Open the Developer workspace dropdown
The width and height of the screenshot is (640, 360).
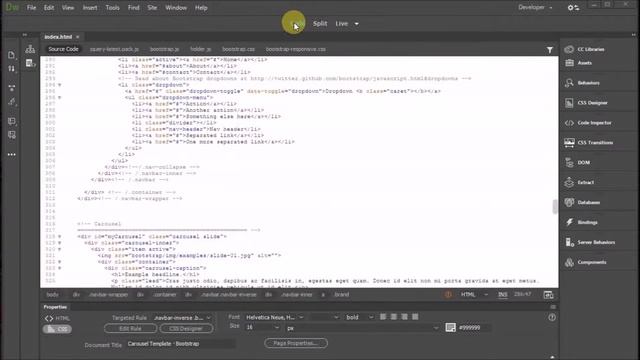click(x=535, y=7)
